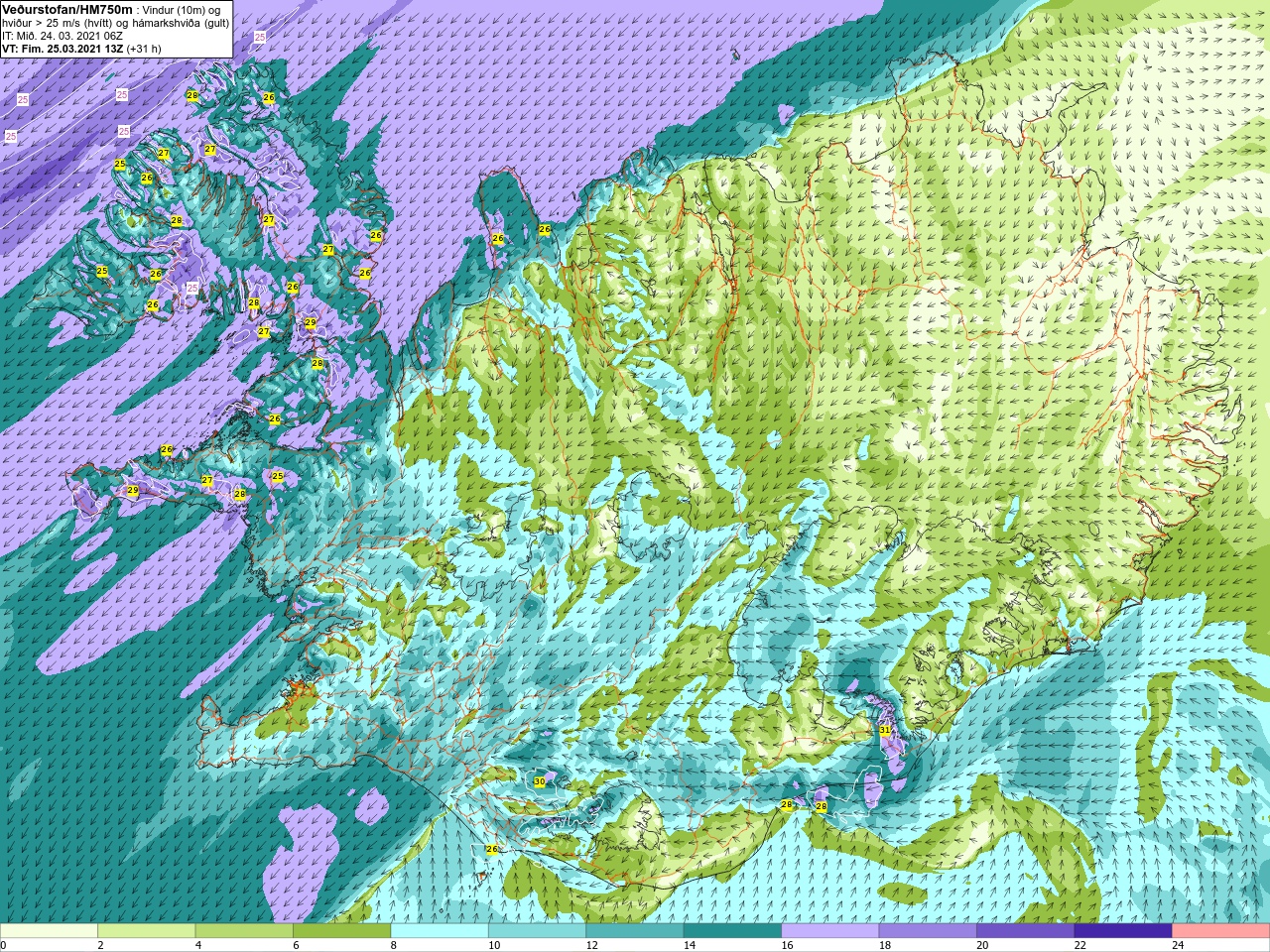Click the yellow gust label 31

point(885,730)
